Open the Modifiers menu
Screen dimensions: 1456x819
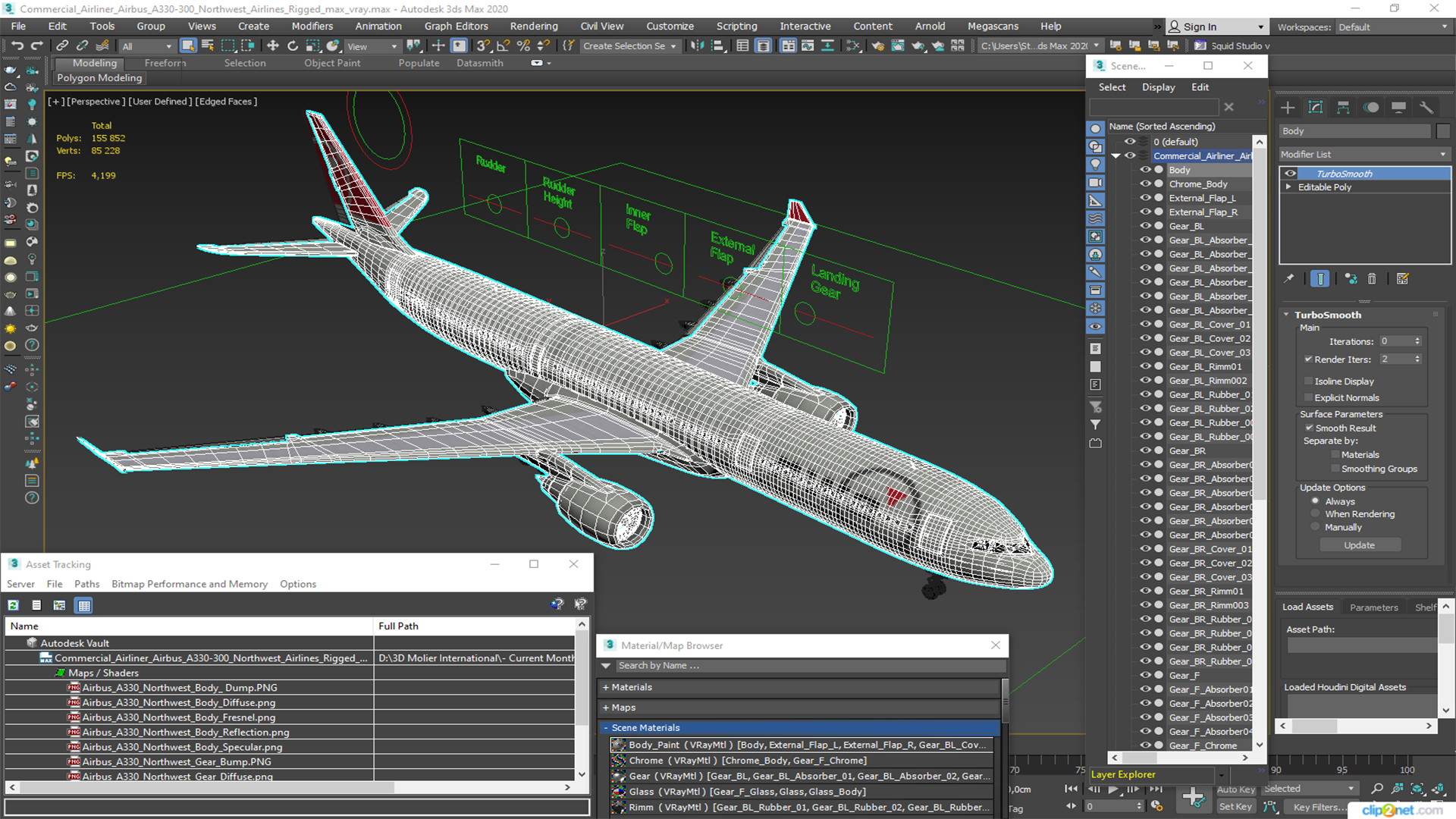[312, 26]
